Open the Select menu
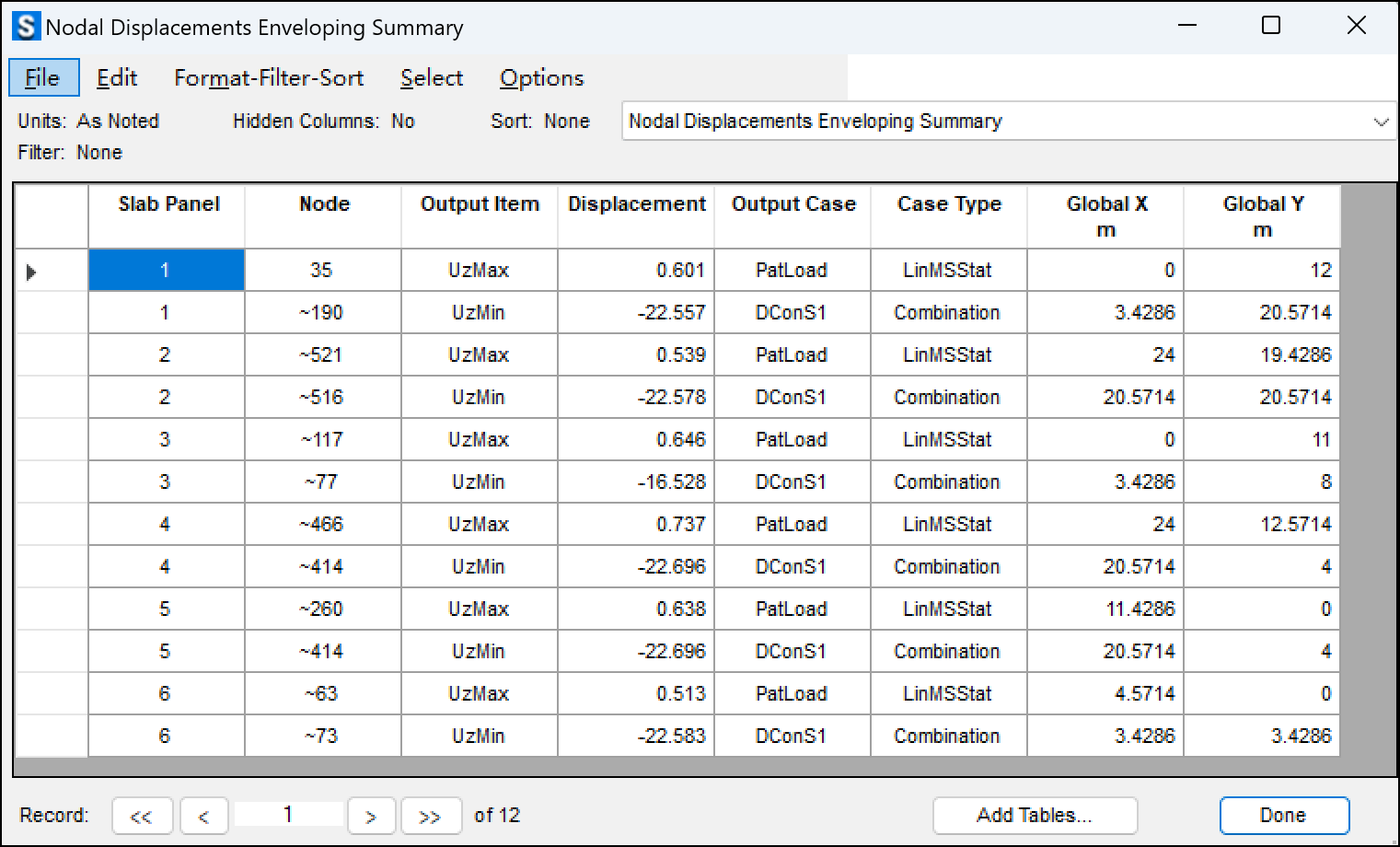Screen dimensions: 1400x847 (x=432, y=78)
